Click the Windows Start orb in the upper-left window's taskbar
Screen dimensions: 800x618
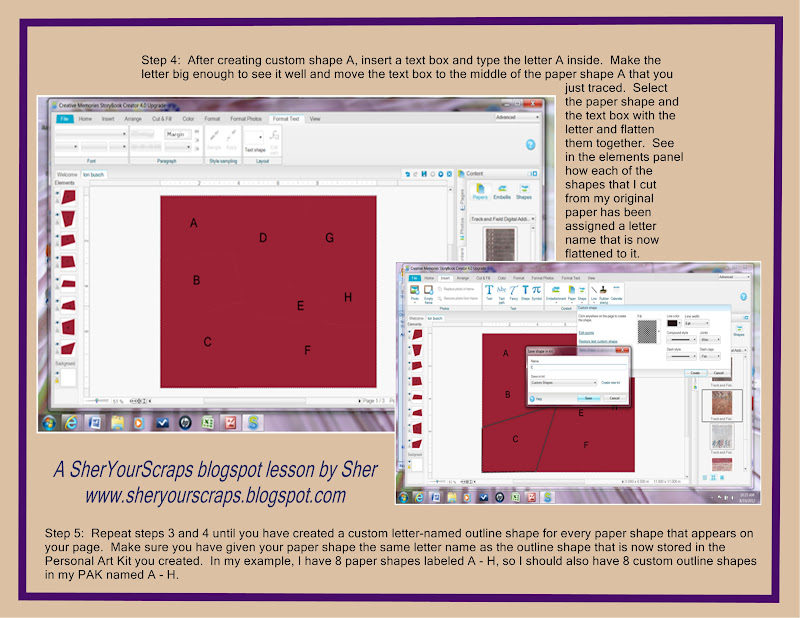pos(49,423)
